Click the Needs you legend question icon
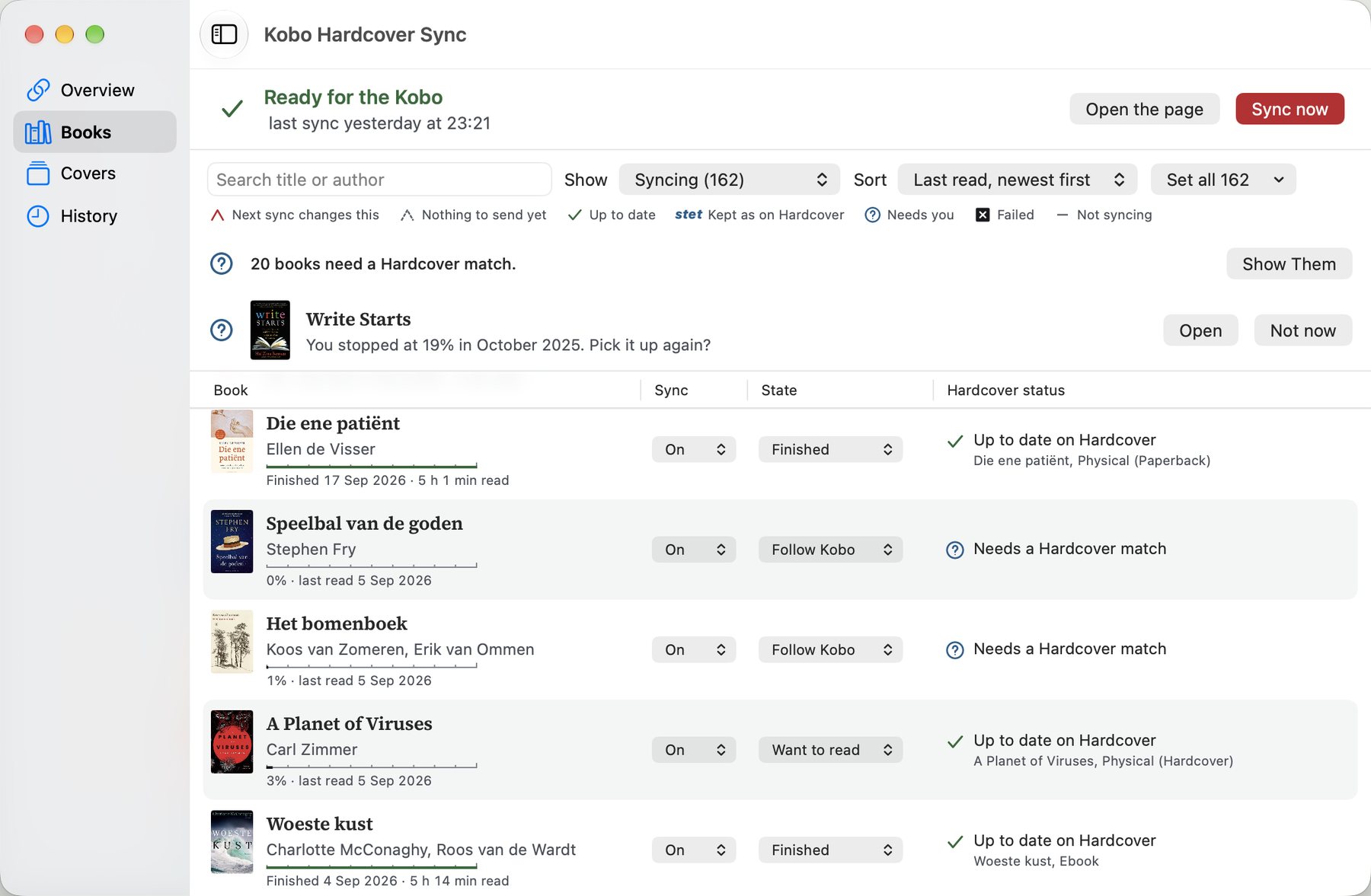Screen dimensions: 1371x896 (873, 215)
